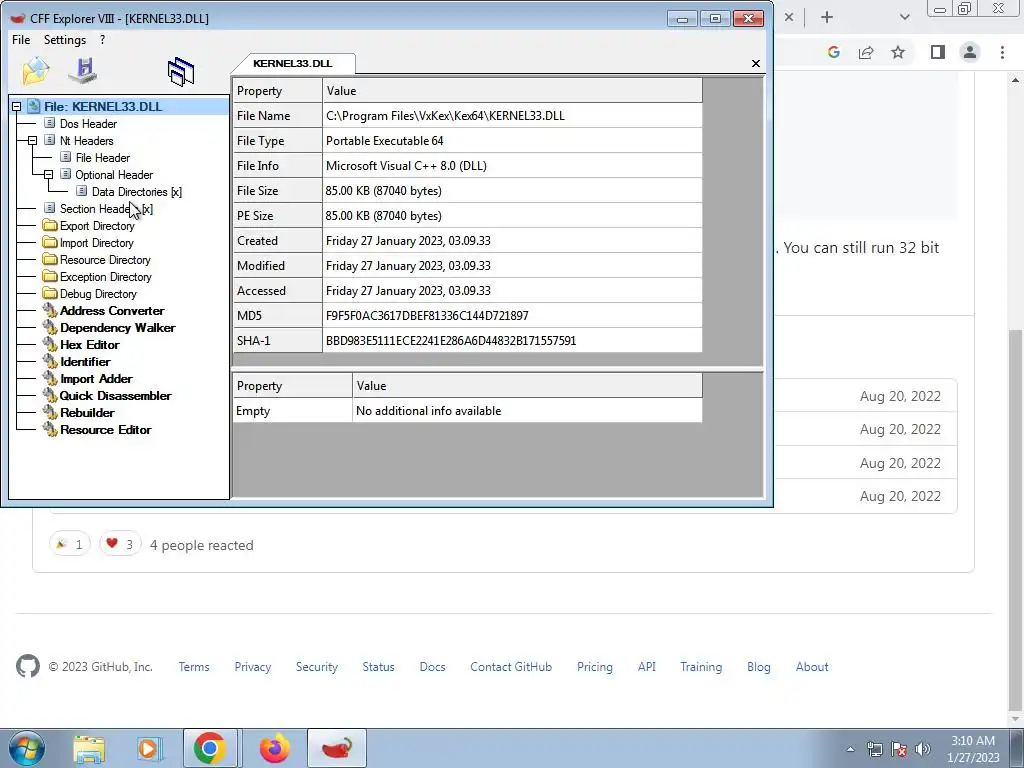
Task: Click the File Size value cell
Action: tap(512, 191)
